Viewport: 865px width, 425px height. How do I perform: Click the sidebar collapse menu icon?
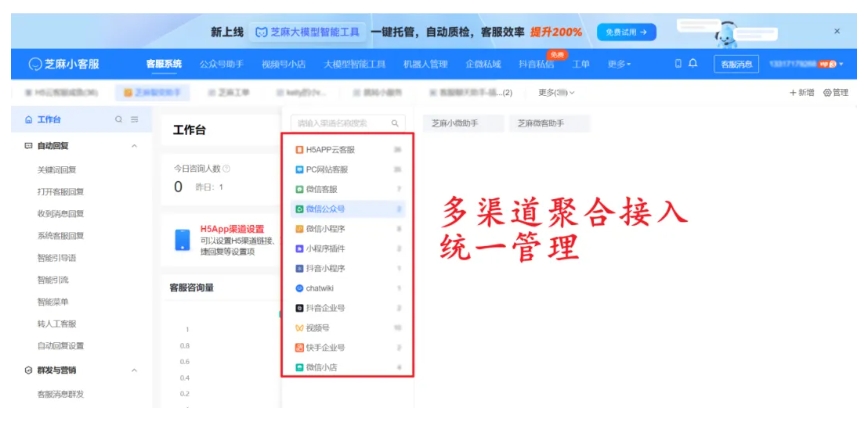[135, 120]
